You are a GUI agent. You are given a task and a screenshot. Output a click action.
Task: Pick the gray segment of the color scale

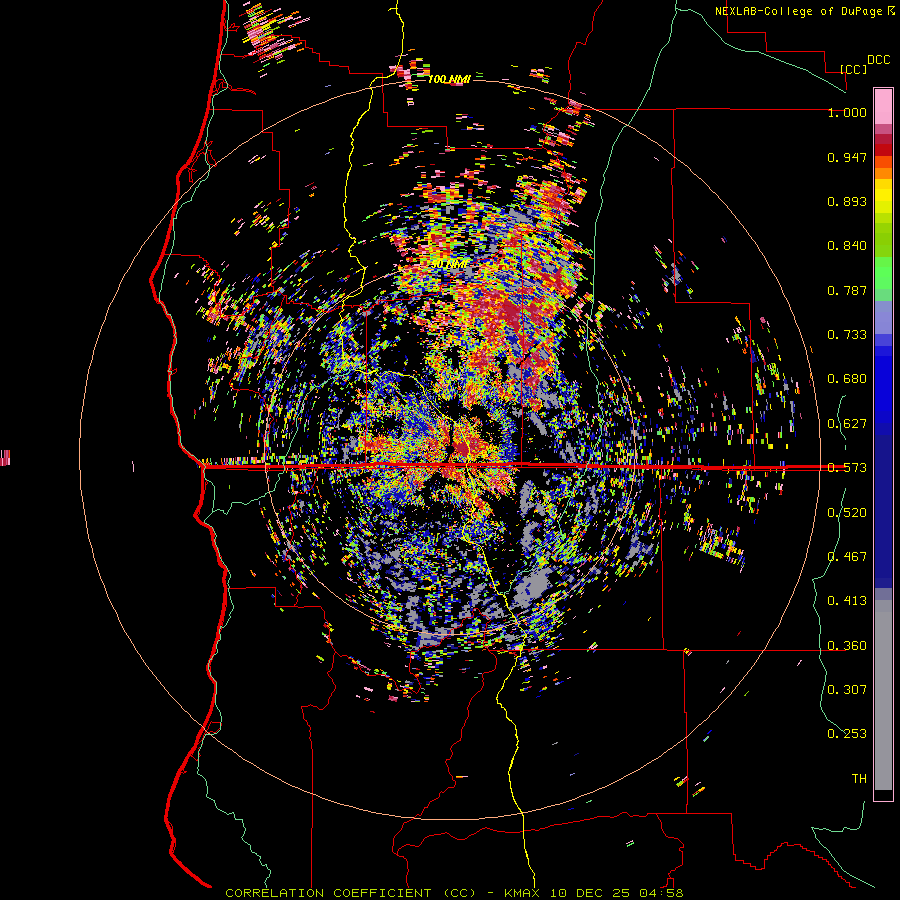(883, 695)
